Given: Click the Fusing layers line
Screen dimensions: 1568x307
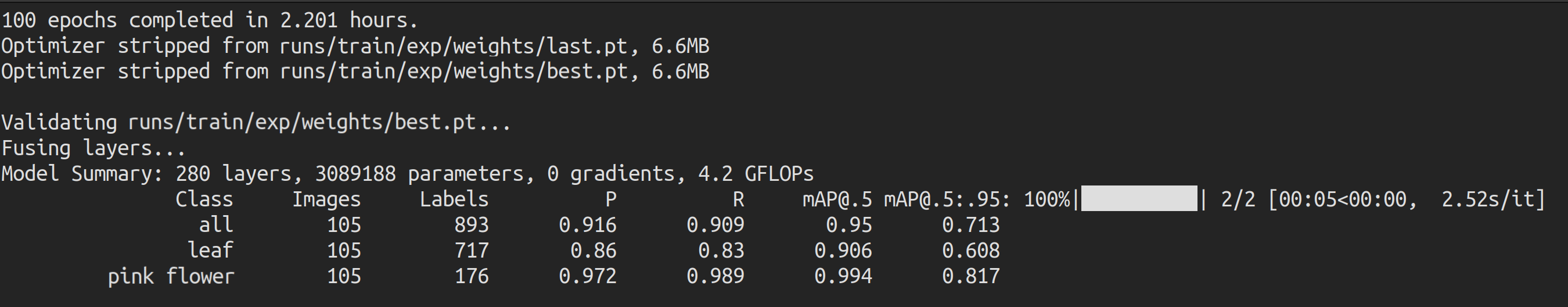Looking at the screenshot, I should tap(93, 149).
